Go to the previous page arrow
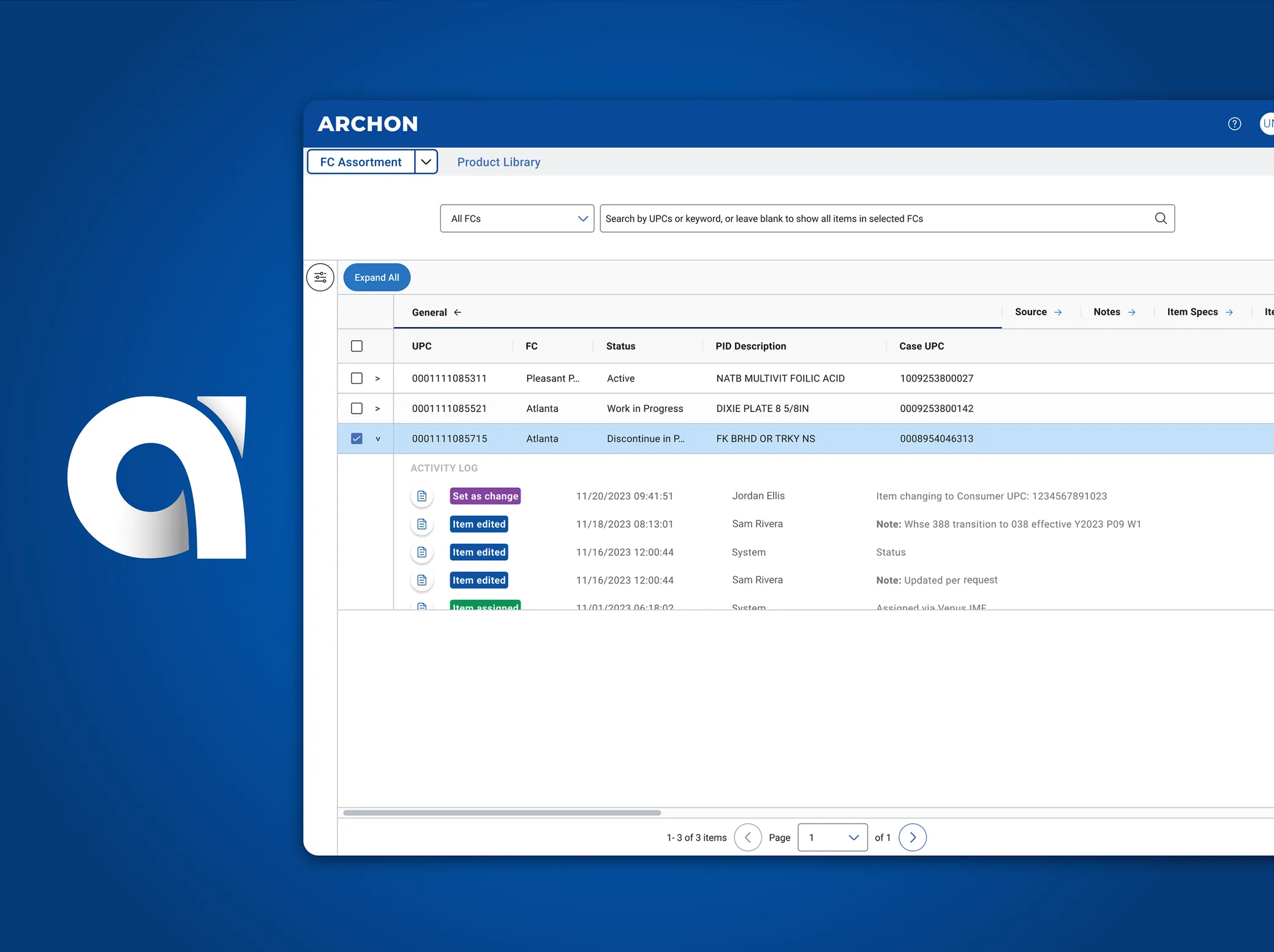 [x=747, y=838]
